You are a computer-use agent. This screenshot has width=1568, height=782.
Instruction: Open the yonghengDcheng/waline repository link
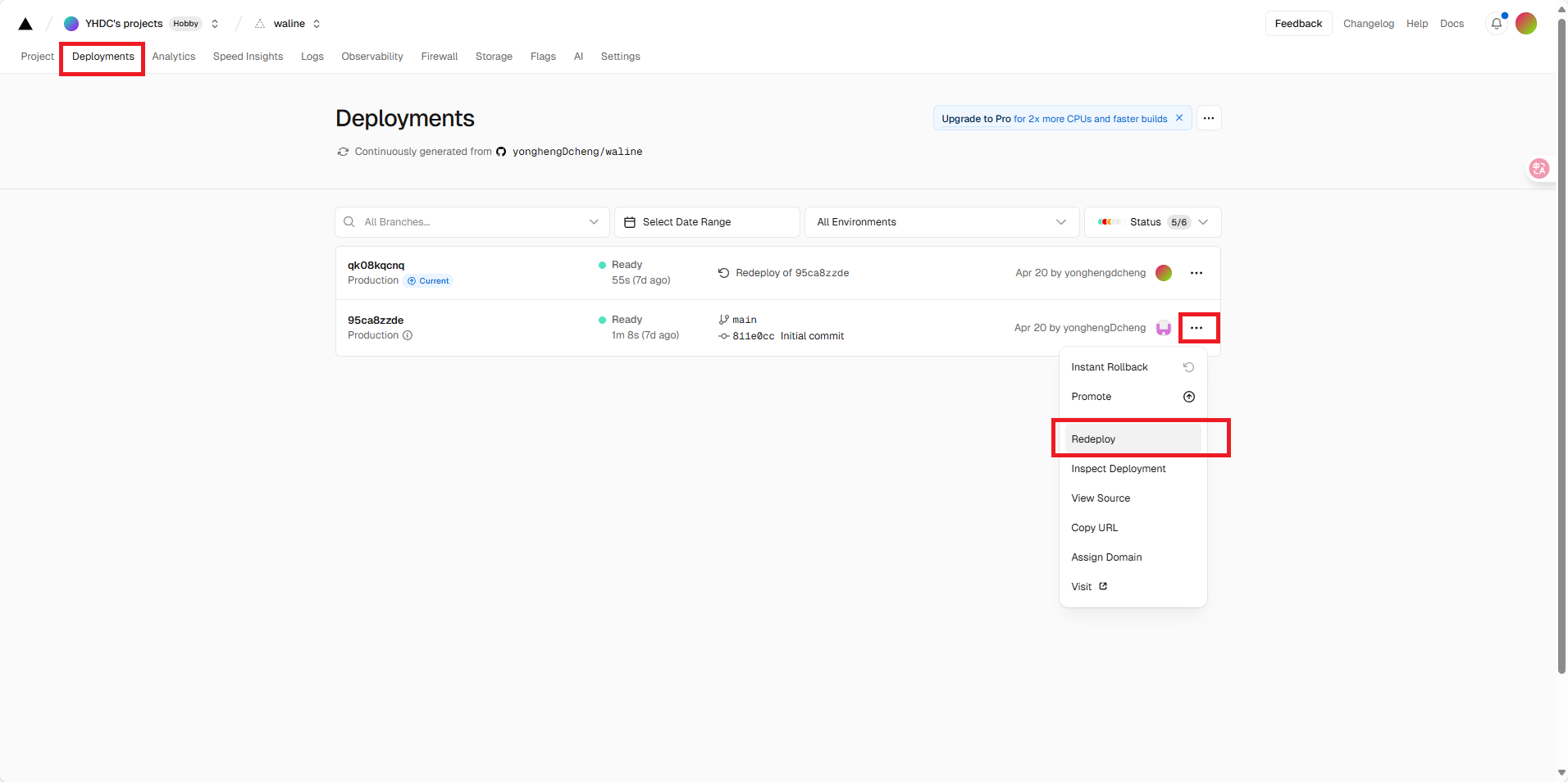pyautogui.click(x=577, y=152)
